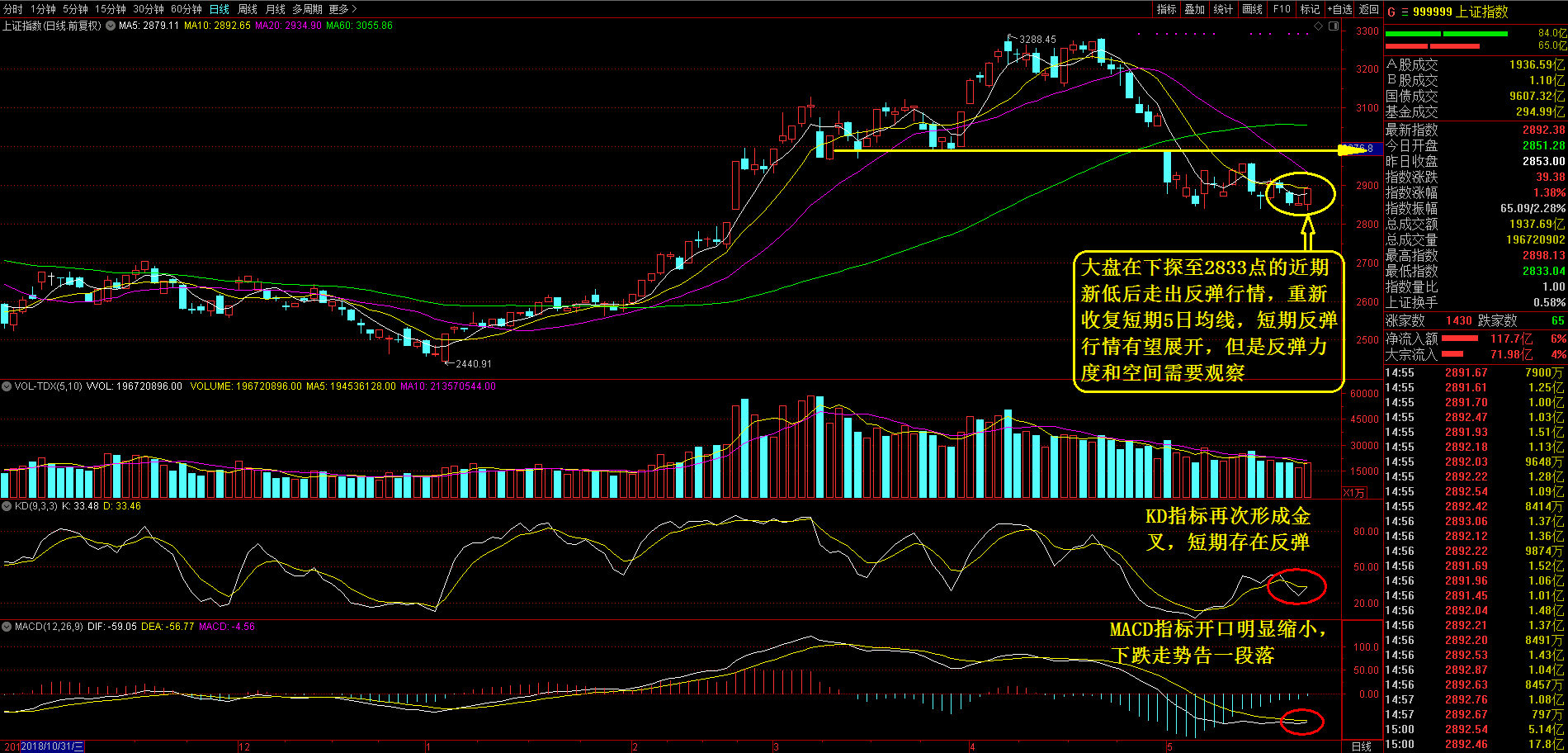Click the last tick row 15:00 2892.46

pyautogui.click(x=1476, y=744)
